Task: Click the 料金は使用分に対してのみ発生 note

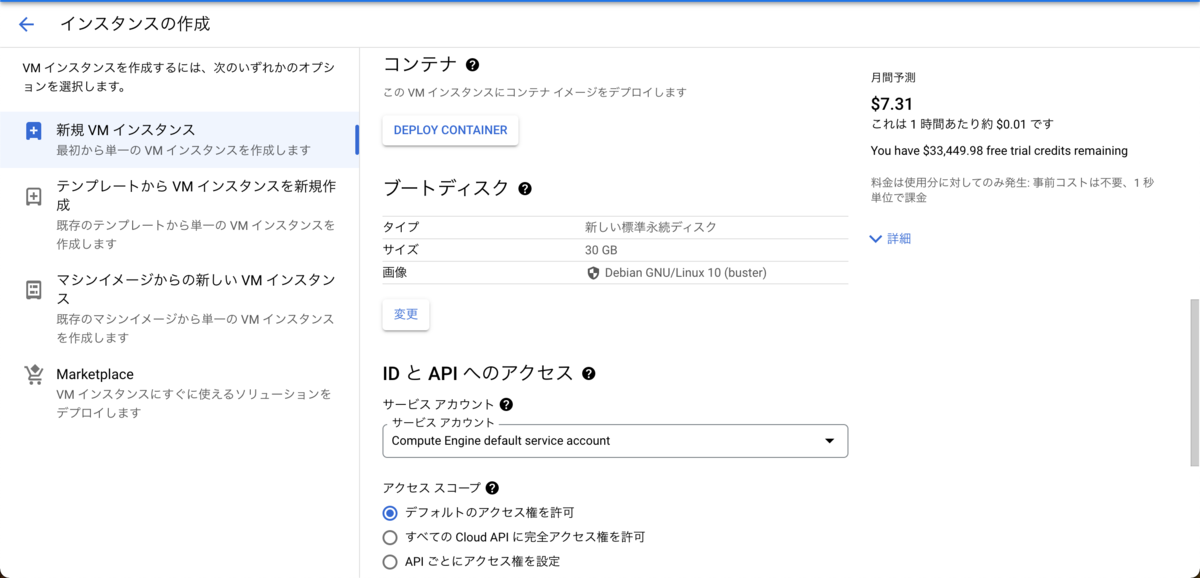Action: [x=1012, y=190]
